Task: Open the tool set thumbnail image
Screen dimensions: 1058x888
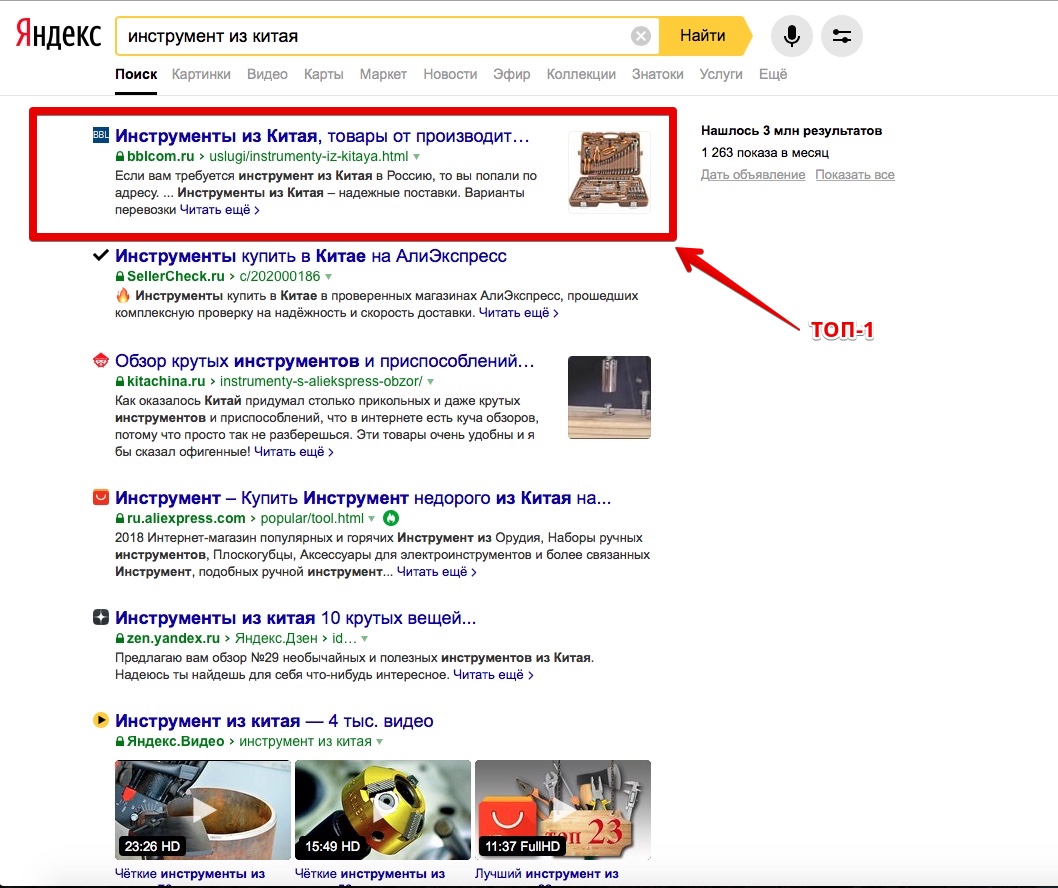Action: 609,172
